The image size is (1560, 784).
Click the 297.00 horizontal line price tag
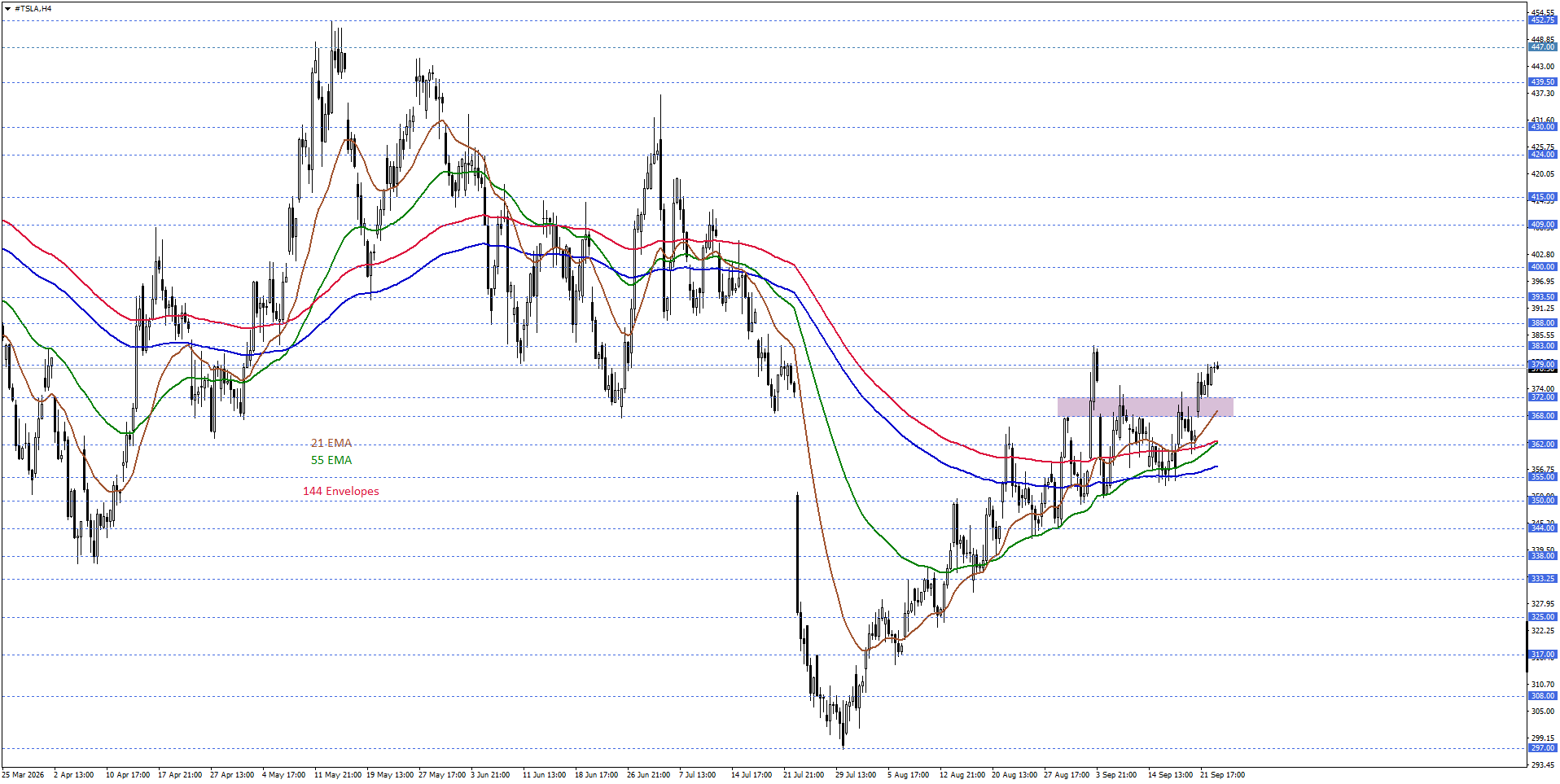(x=1543, y=748)
